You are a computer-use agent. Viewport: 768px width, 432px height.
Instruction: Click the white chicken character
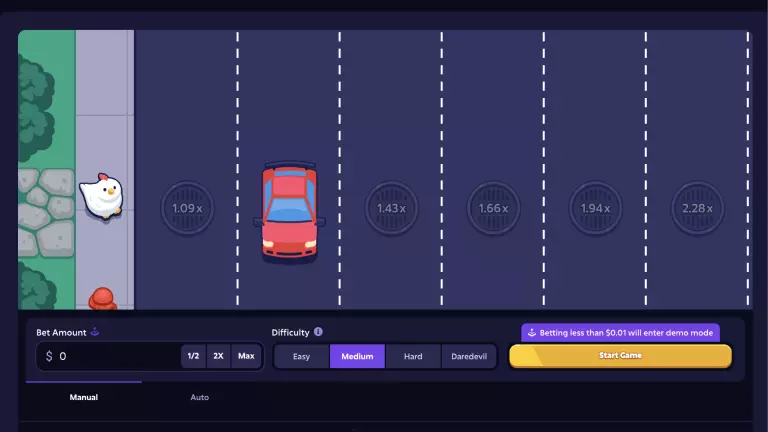100,195
